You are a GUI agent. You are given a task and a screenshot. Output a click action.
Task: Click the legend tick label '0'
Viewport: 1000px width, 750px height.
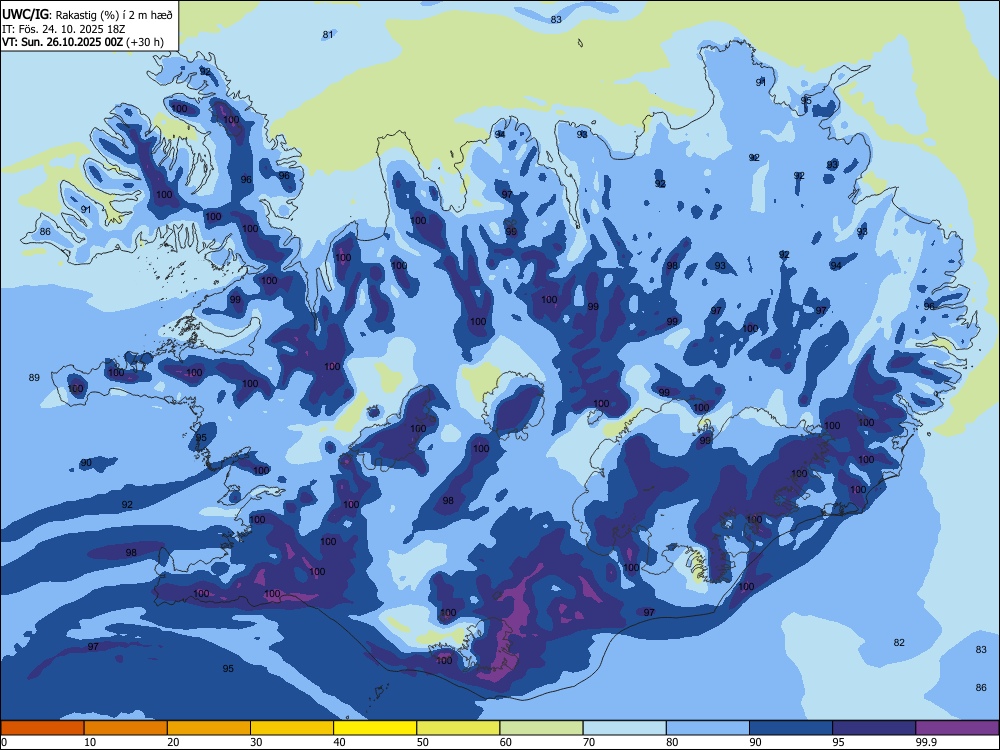pyautogui.click(x=4, y=742)
